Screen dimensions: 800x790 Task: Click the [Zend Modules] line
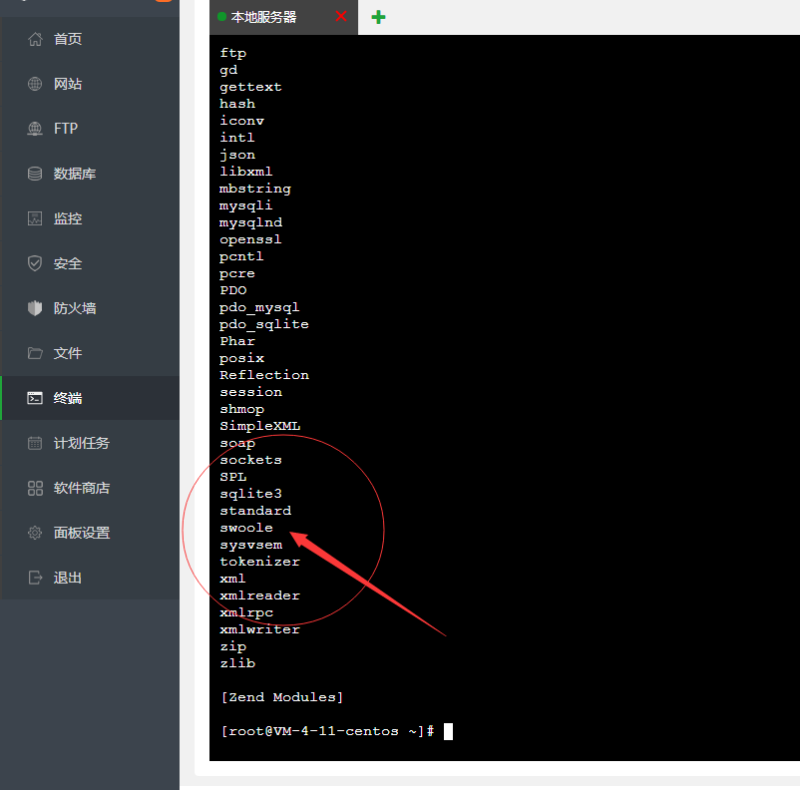(x=282, y=697)
